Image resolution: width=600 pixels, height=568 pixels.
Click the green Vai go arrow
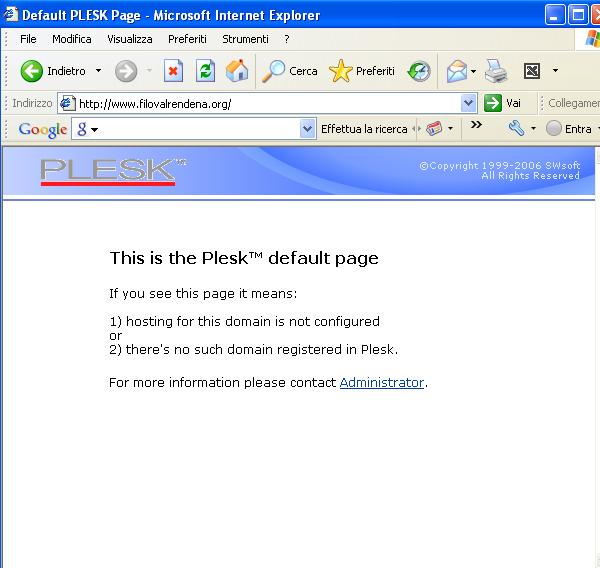492,103
